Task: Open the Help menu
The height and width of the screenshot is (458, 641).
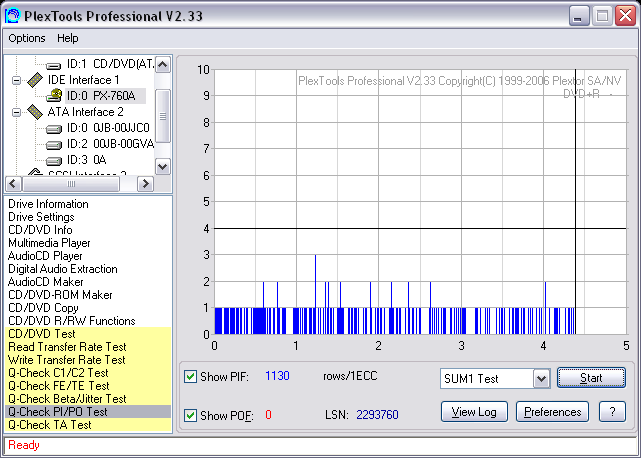Action: (x=67, y=38)
